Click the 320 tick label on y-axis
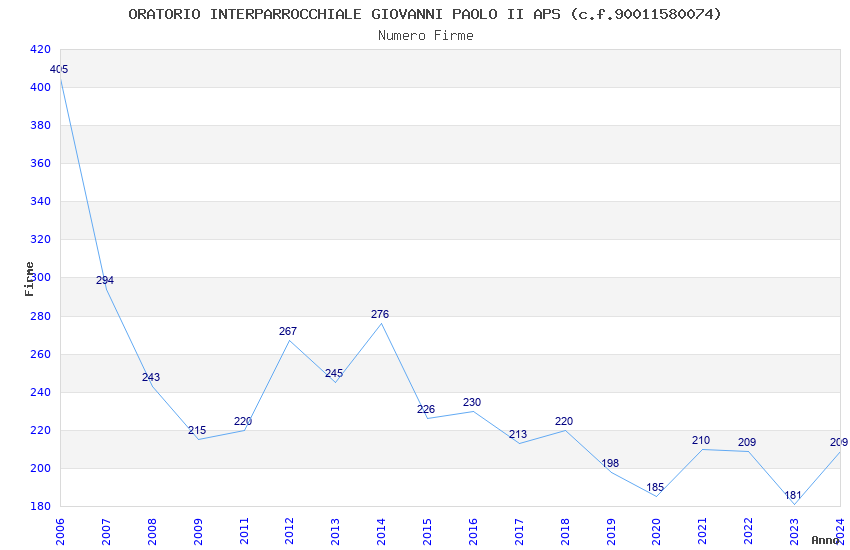Screen dimensions: 850x550 pos(40,239)
